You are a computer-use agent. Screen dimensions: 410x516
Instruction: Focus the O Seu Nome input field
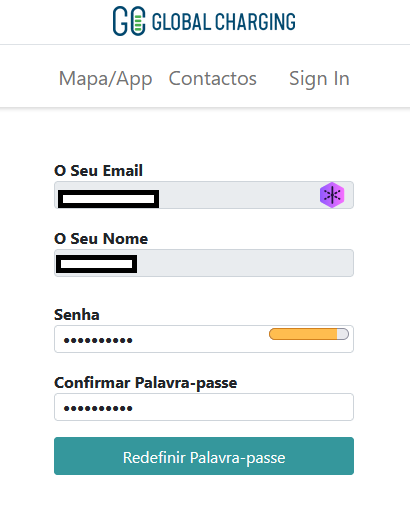tap(204, 263)
